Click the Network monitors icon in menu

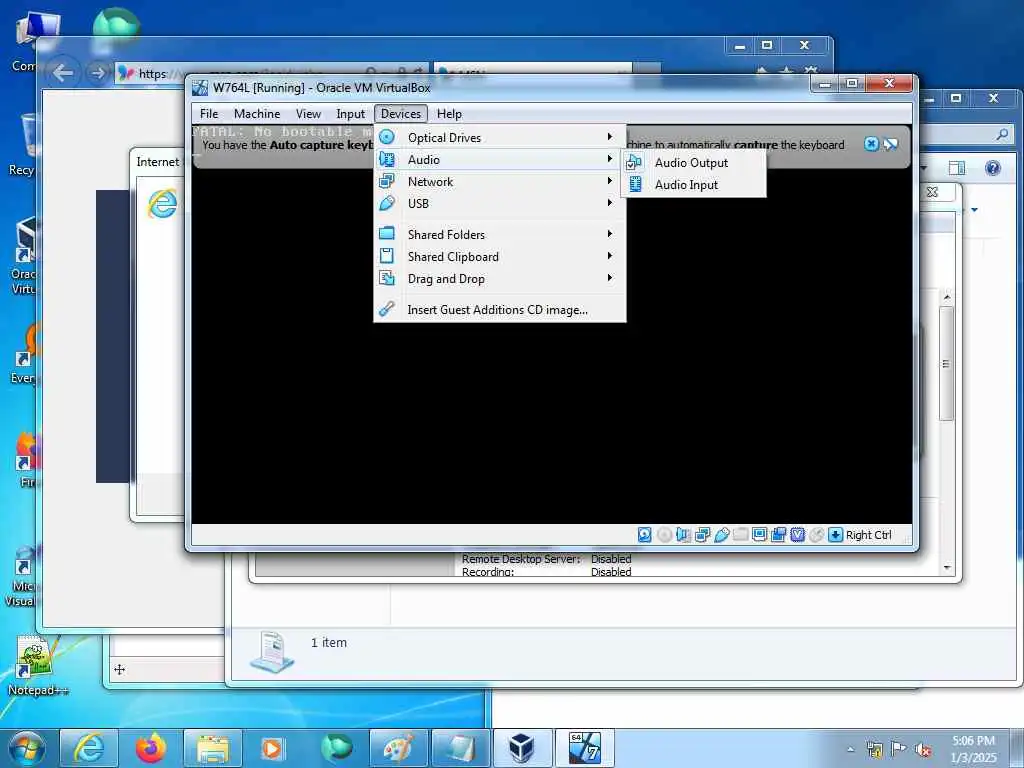[x=387, y=182]
